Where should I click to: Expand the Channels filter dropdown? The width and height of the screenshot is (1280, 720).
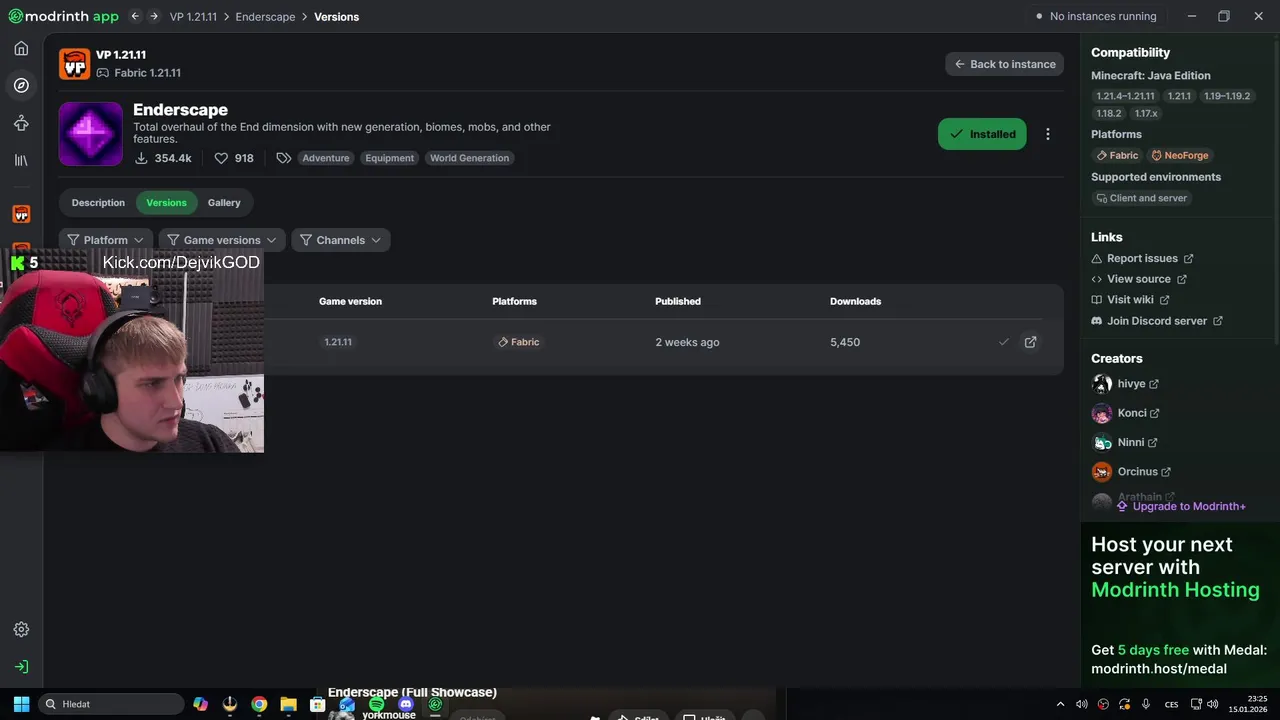point(341,240)
